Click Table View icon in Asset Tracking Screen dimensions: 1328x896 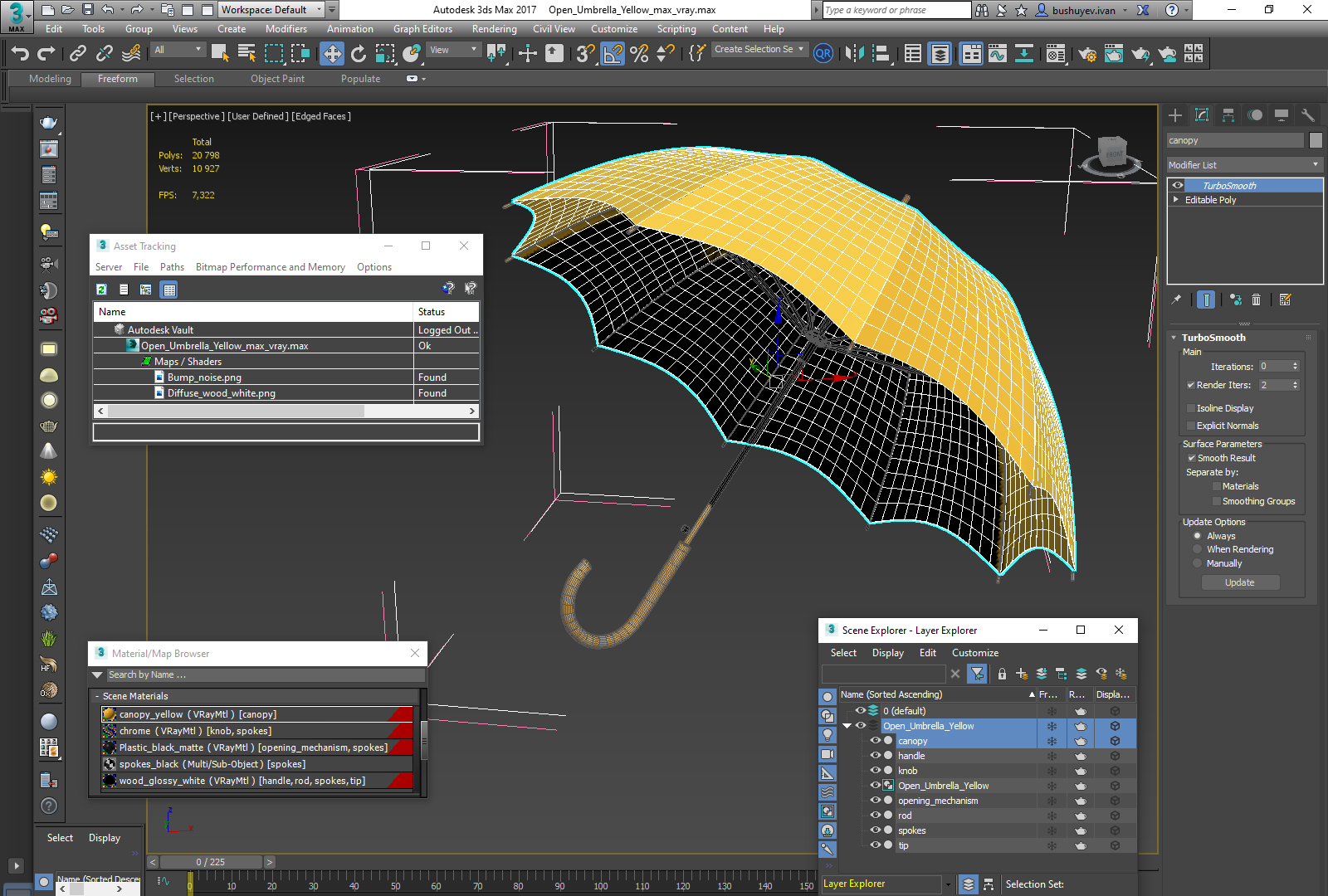(x=169, y=290)
